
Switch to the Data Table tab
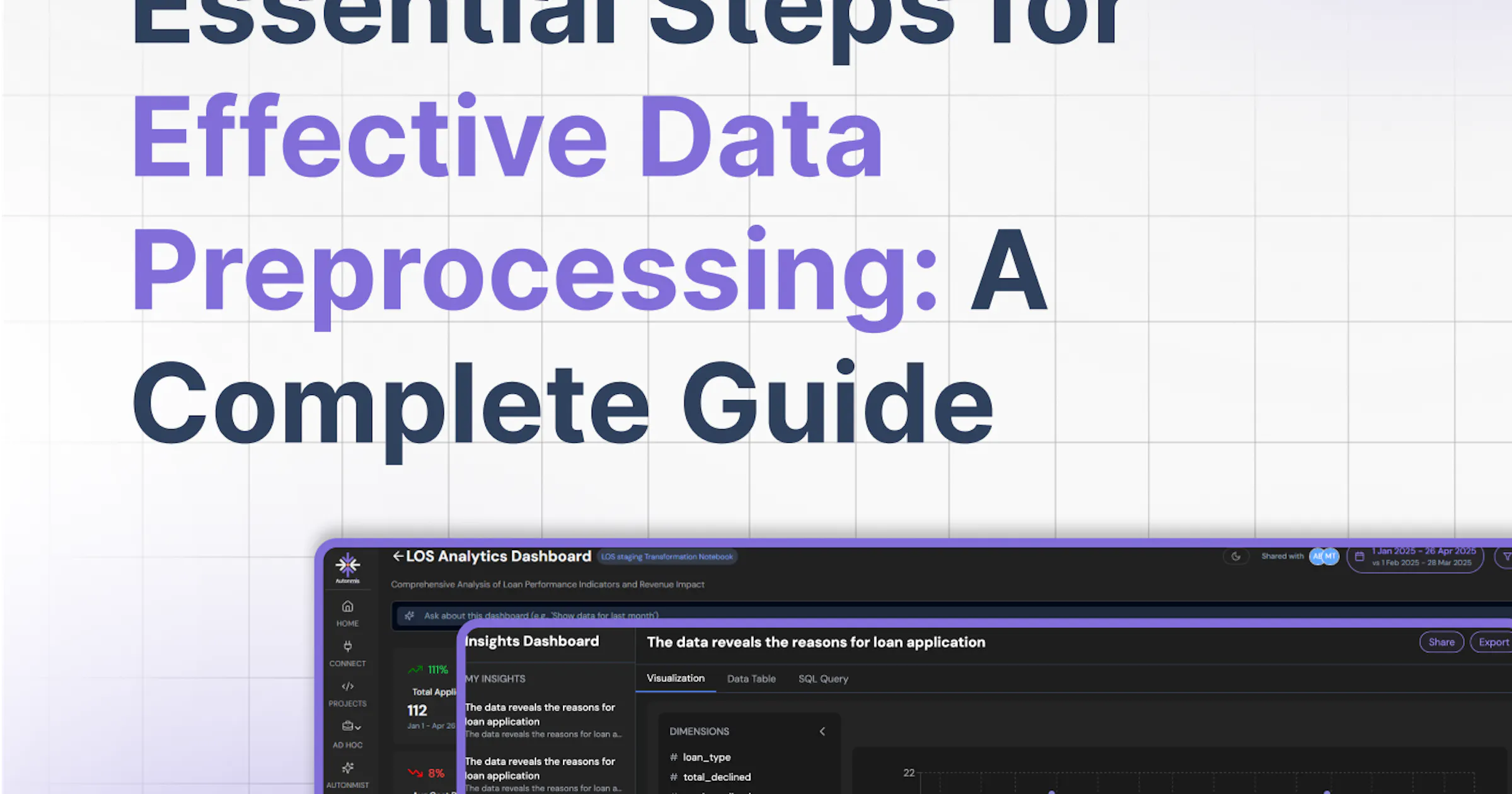coord(751,679)
